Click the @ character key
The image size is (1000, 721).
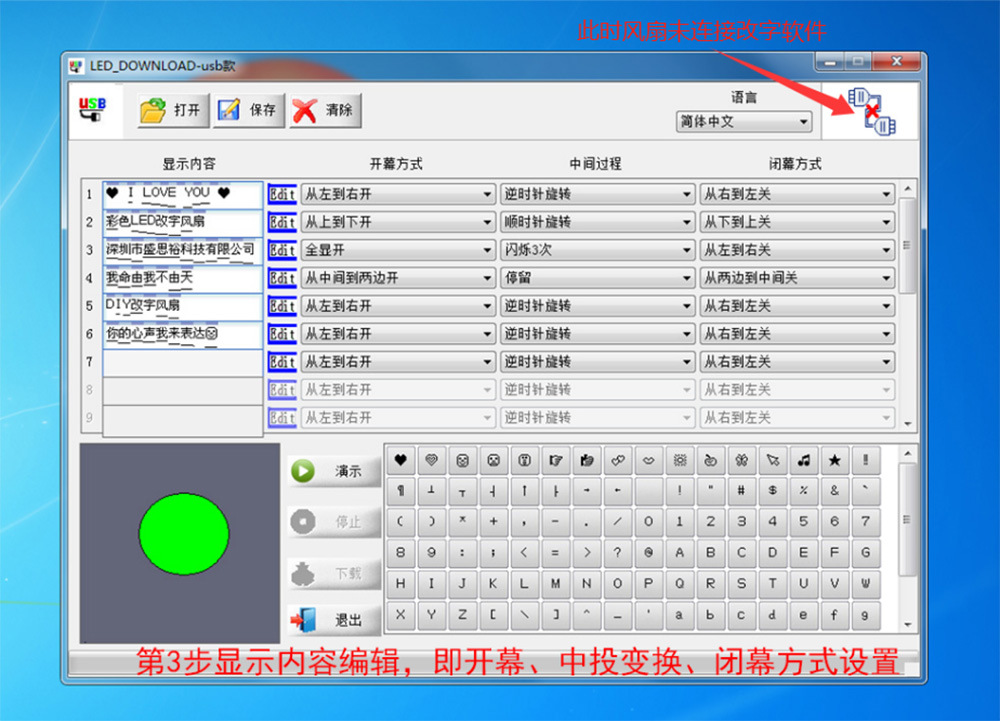(x=649, y=553)
